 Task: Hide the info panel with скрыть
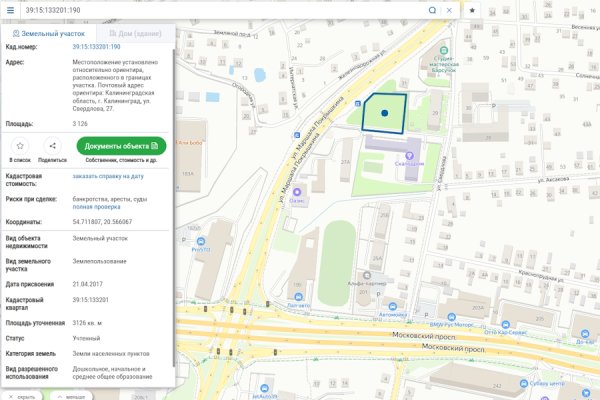[20, 395]
